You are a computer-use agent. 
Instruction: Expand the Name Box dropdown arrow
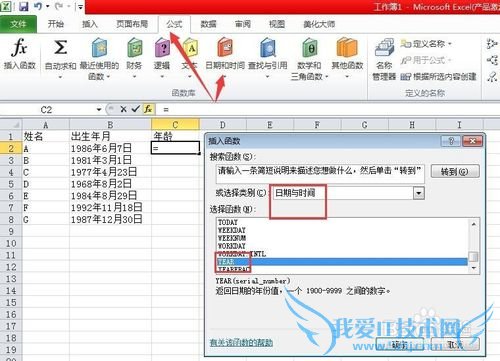[99, 109]
